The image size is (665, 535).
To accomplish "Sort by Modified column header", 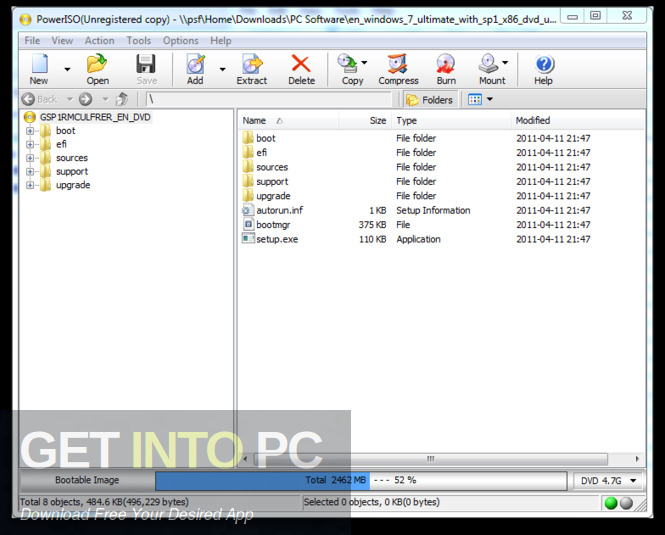I will coord(578,120).
